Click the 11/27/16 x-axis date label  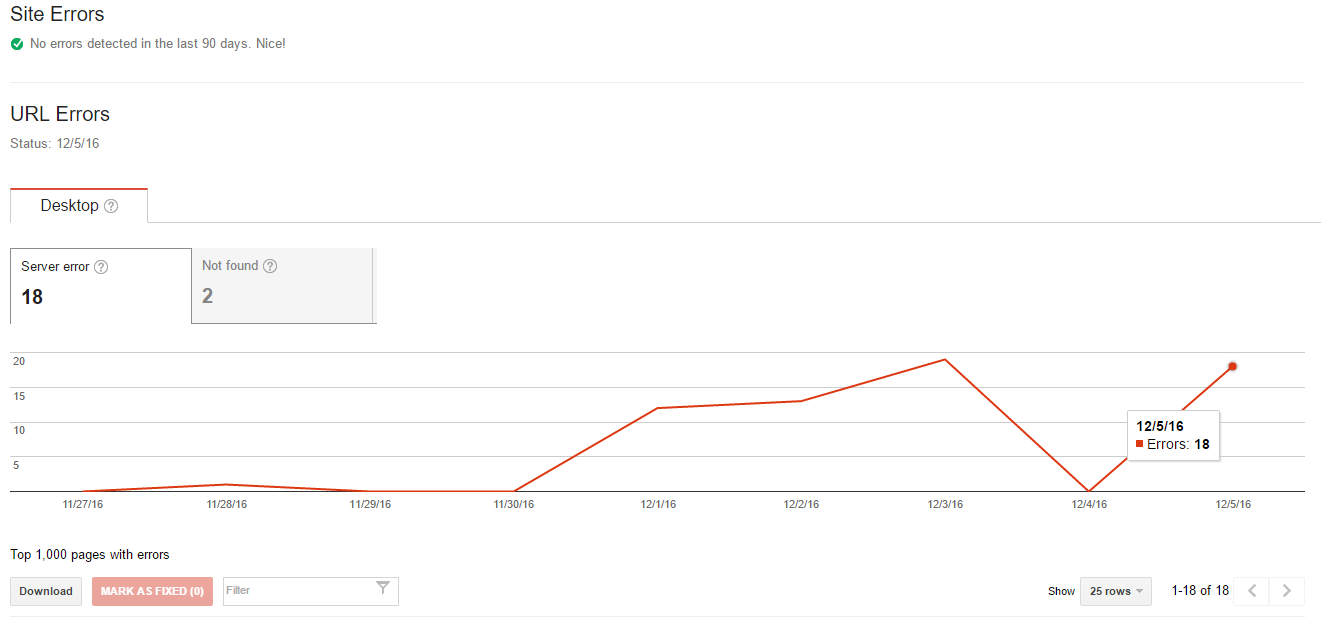(x=83, y=505)
